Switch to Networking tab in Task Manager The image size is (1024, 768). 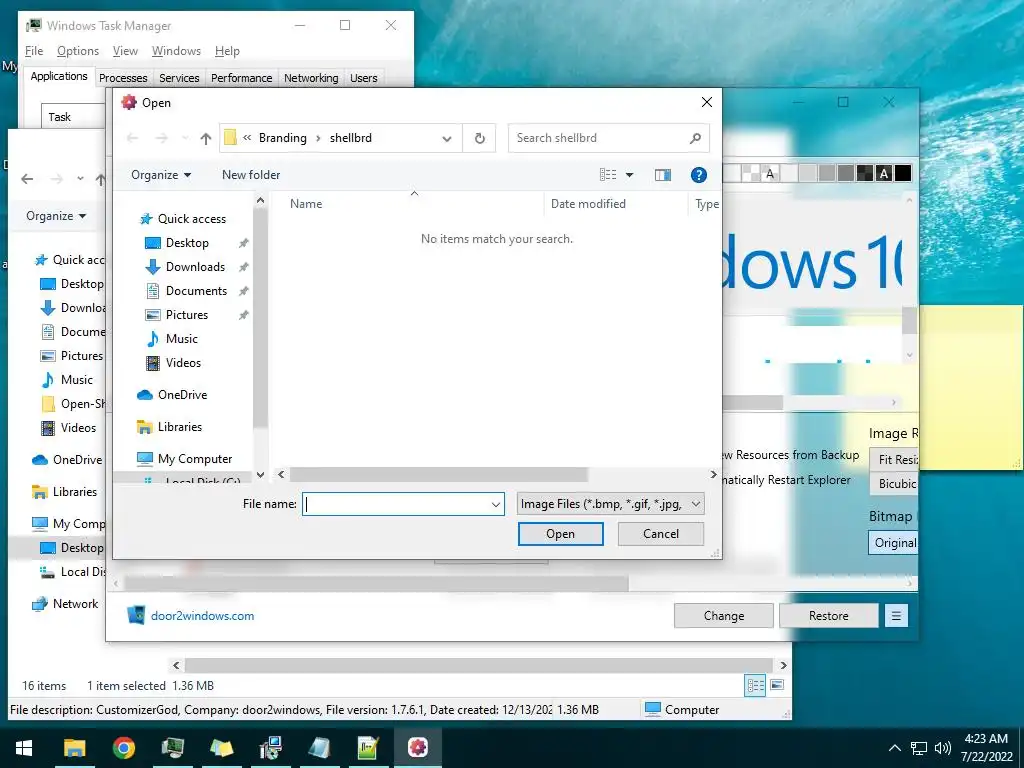[311, 78]
